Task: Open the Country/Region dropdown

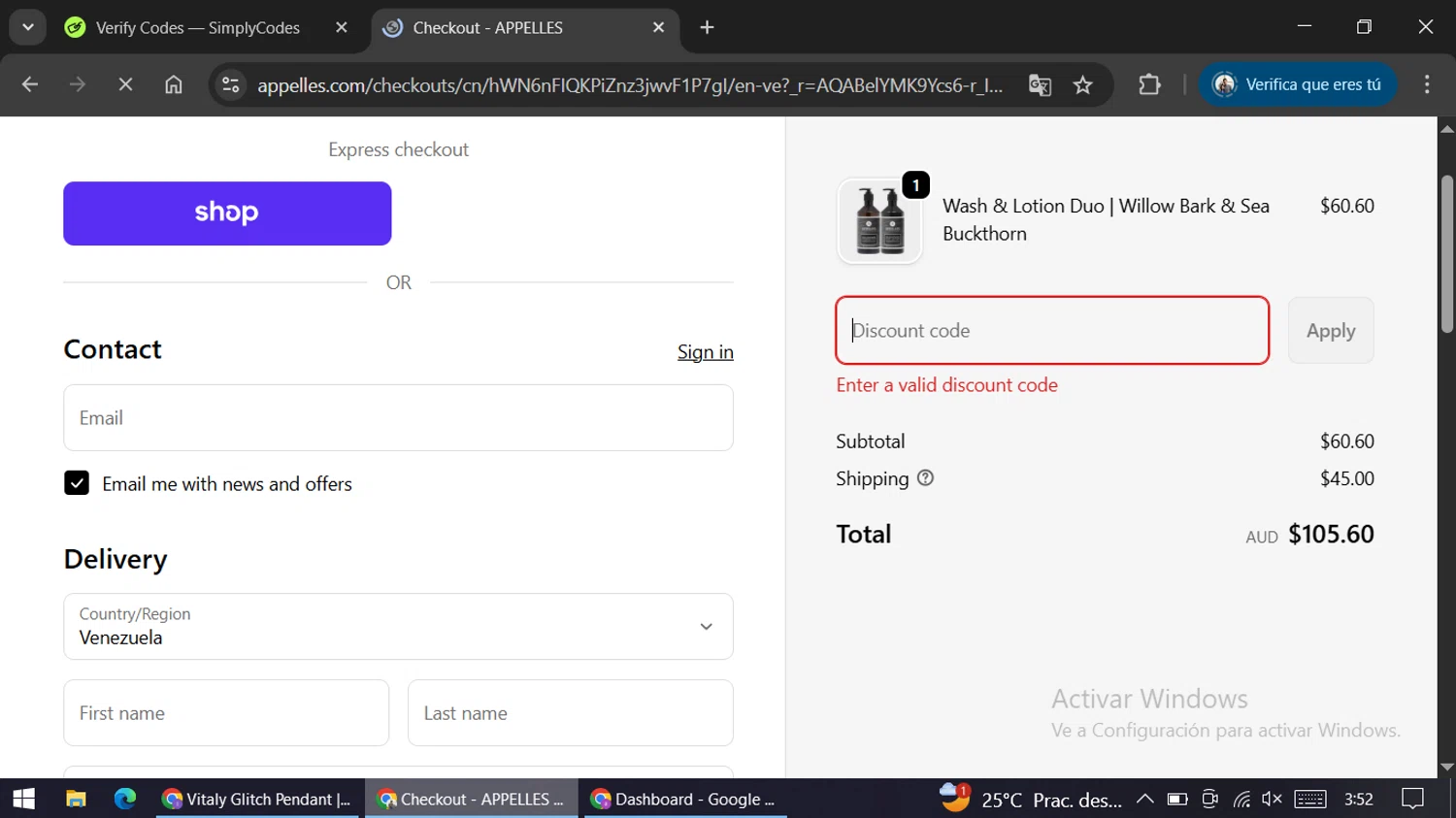Action: click(x=398, y=627)
